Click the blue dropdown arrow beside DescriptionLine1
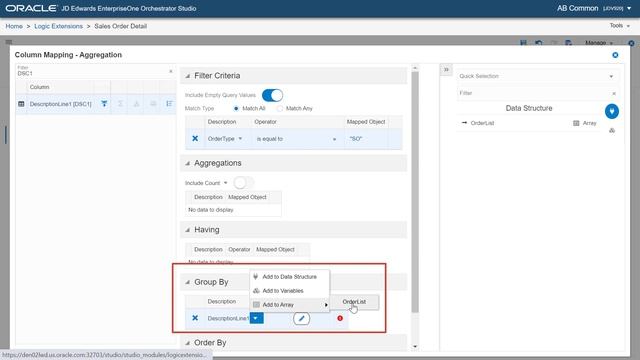640x360 pixels. 256,318
